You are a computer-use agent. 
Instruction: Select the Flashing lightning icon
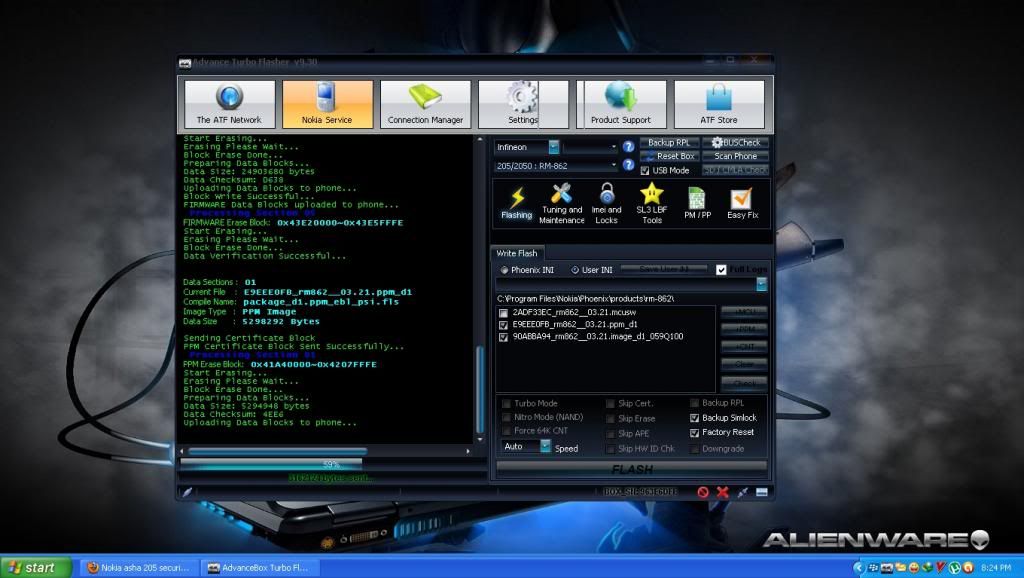point(517,201)
